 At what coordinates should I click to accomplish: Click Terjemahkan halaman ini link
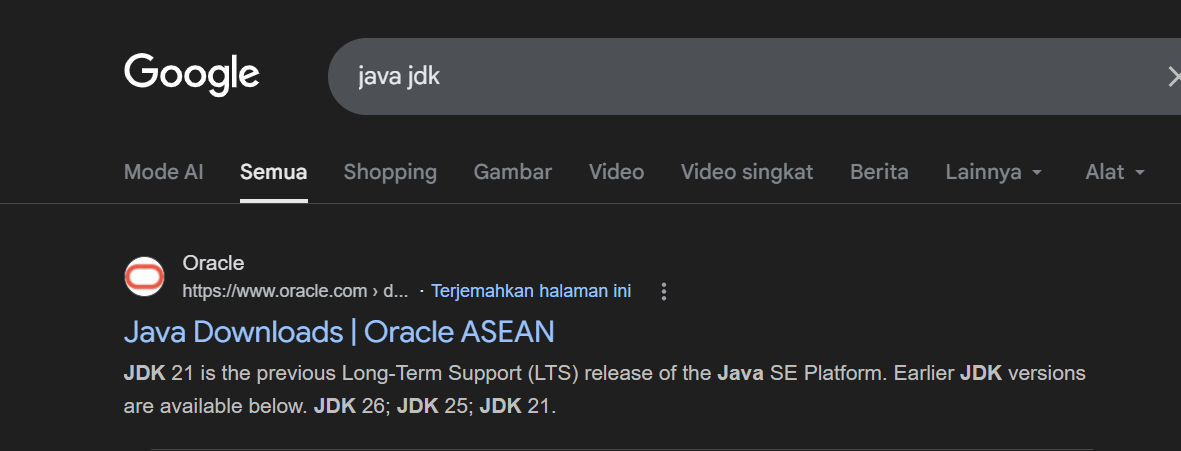[x=531, y=291]
